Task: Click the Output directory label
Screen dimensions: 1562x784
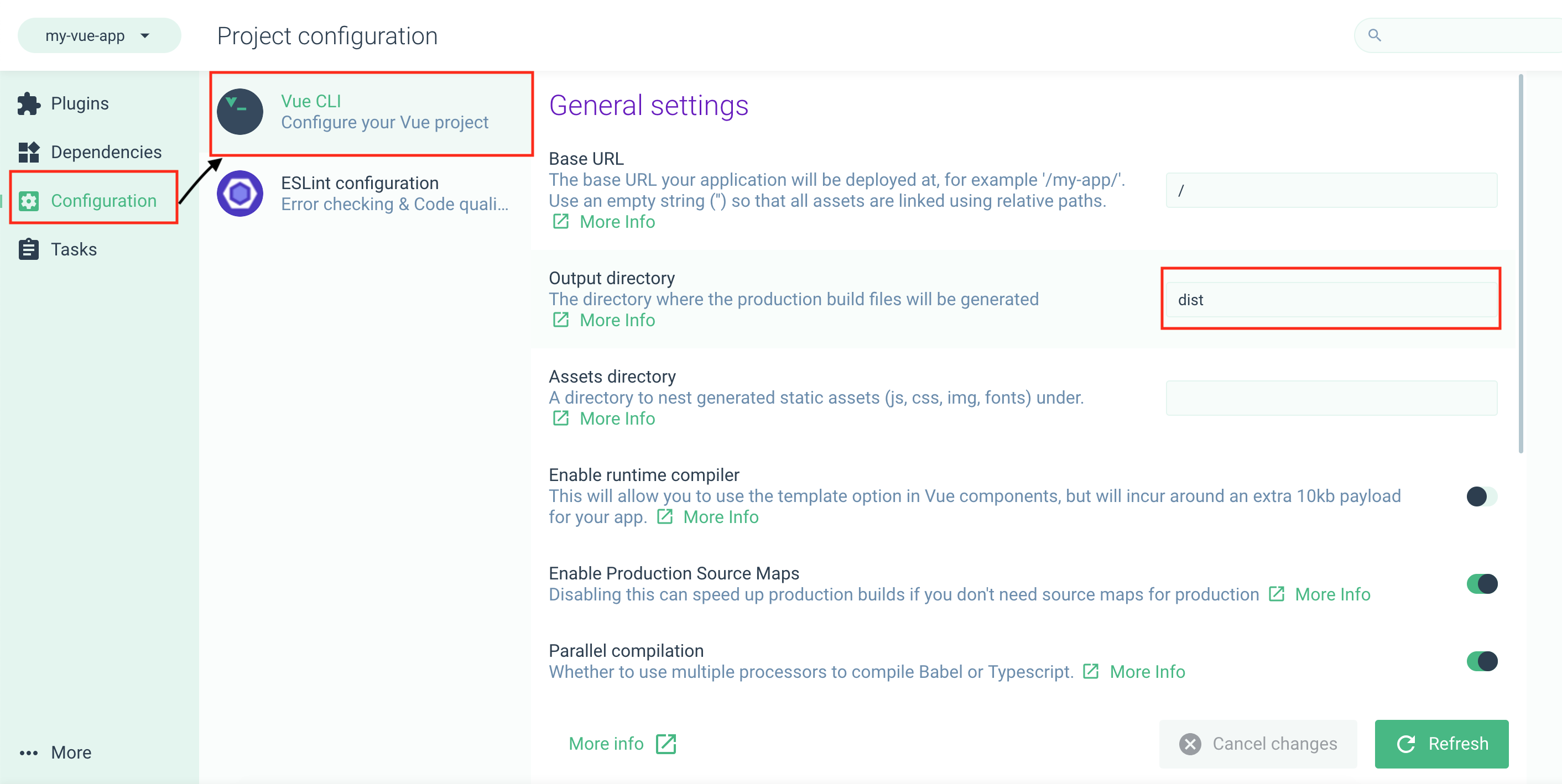Action: pos(611,278)
